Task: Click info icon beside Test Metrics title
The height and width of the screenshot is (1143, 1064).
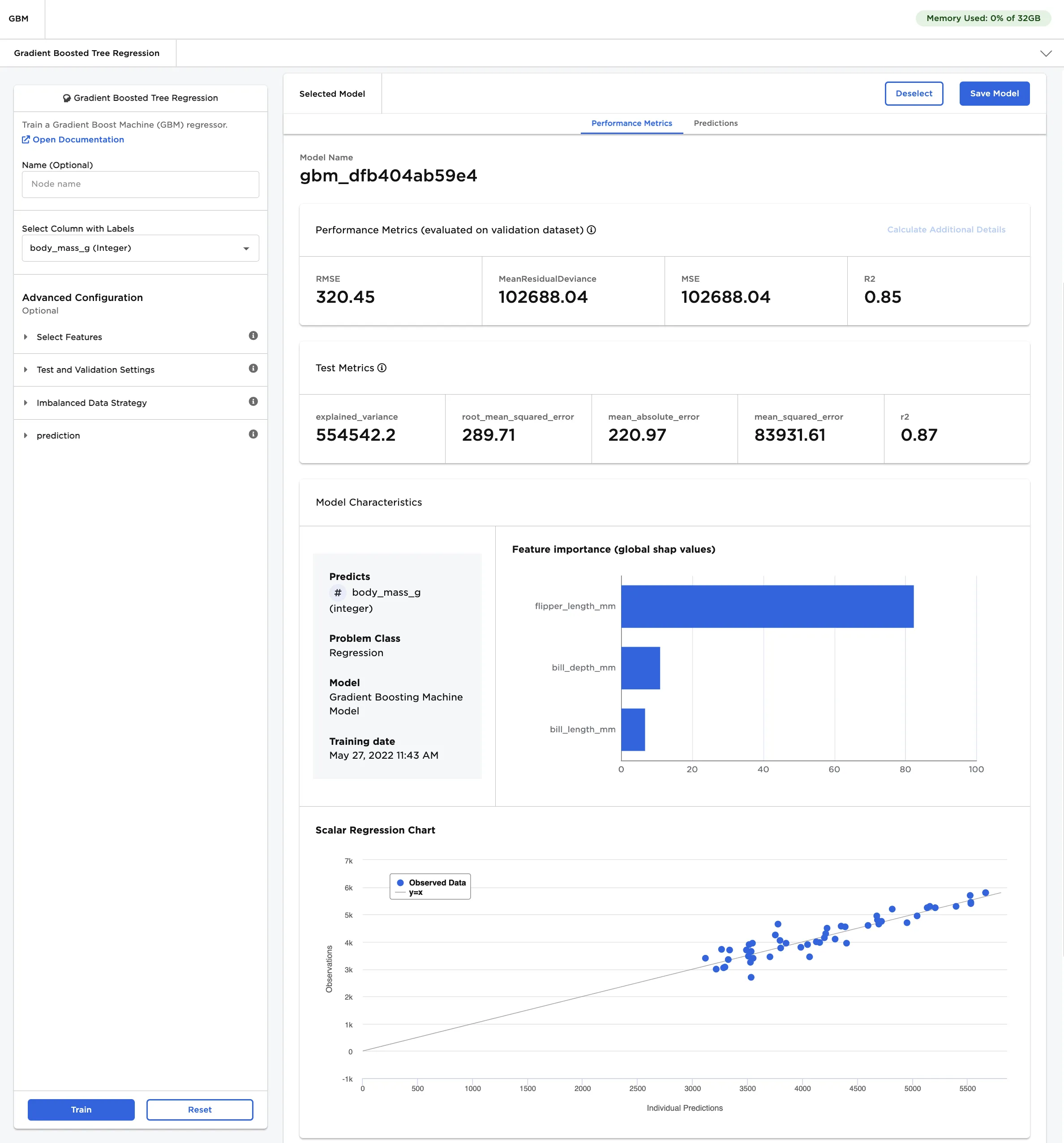Action: pyautogui.click(x=382, y=368)
